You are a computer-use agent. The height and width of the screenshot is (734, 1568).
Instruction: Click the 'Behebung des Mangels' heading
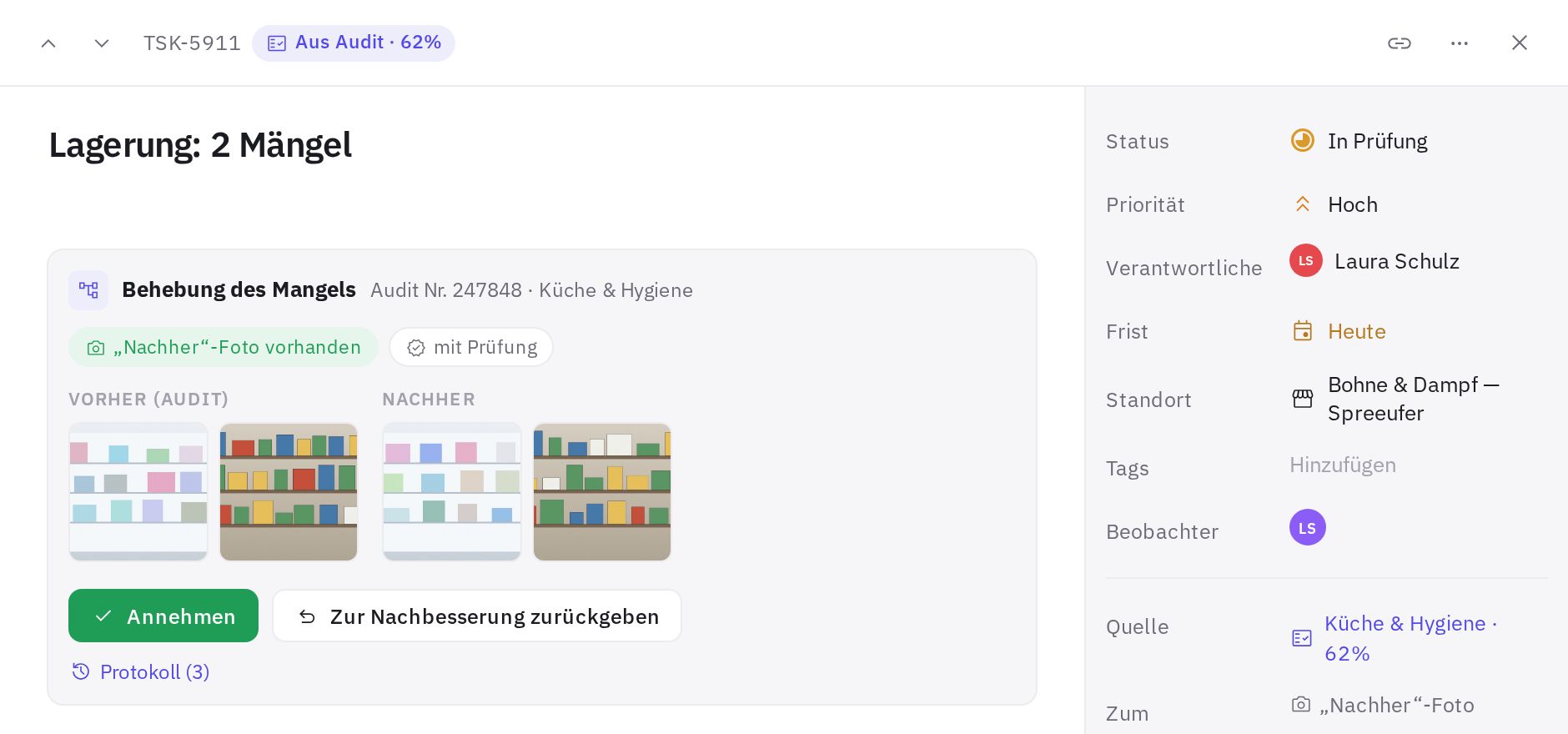pyautogui.click(x=239, y=289)
